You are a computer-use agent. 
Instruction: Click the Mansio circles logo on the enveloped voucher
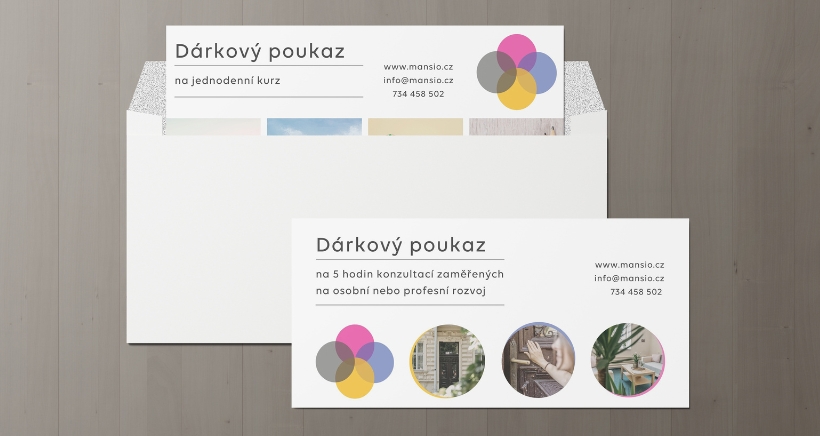click(517, 72)
